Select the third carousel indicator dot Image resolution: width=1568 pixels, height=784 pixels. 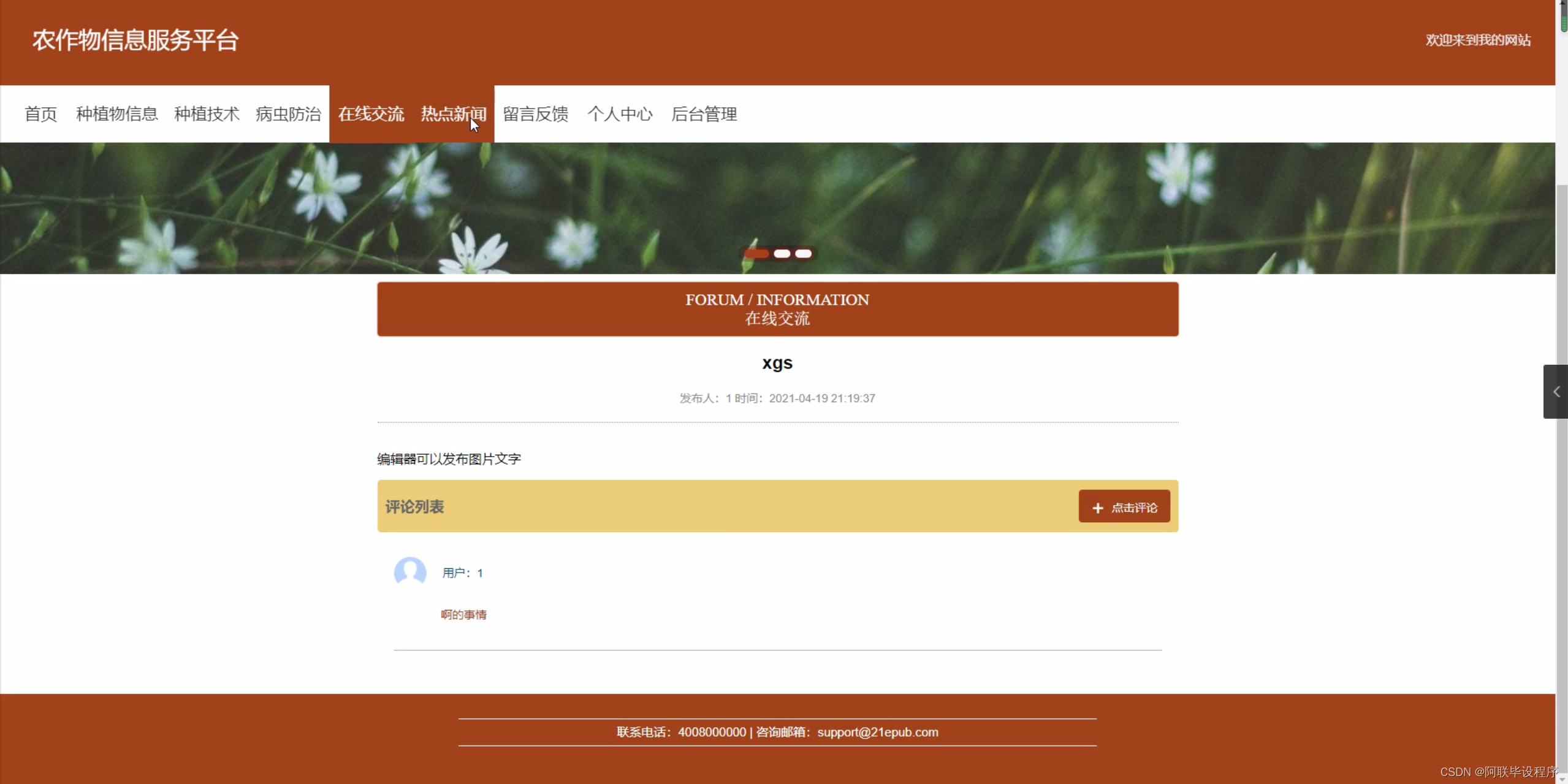click(x=803, y=253)
